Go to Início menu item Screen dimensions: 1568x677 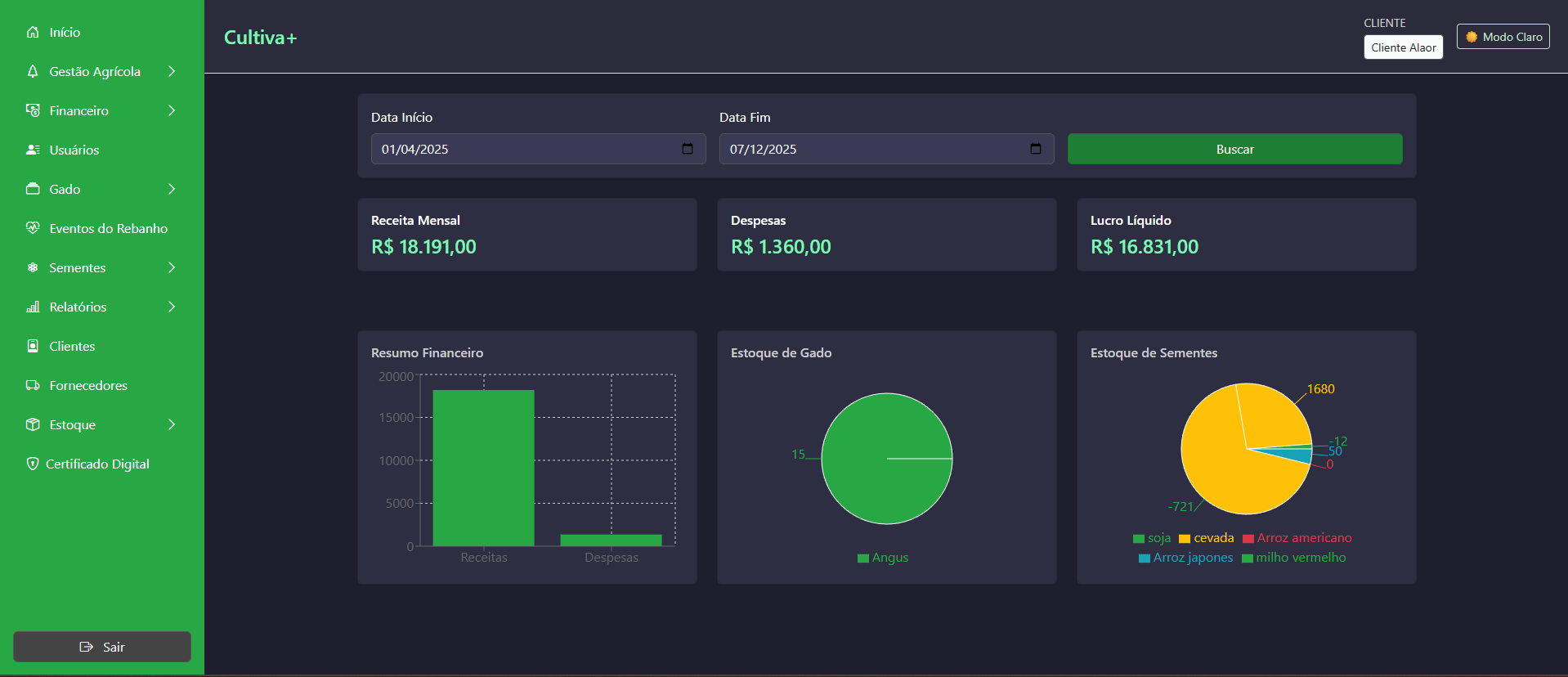[x=102, y=32]
